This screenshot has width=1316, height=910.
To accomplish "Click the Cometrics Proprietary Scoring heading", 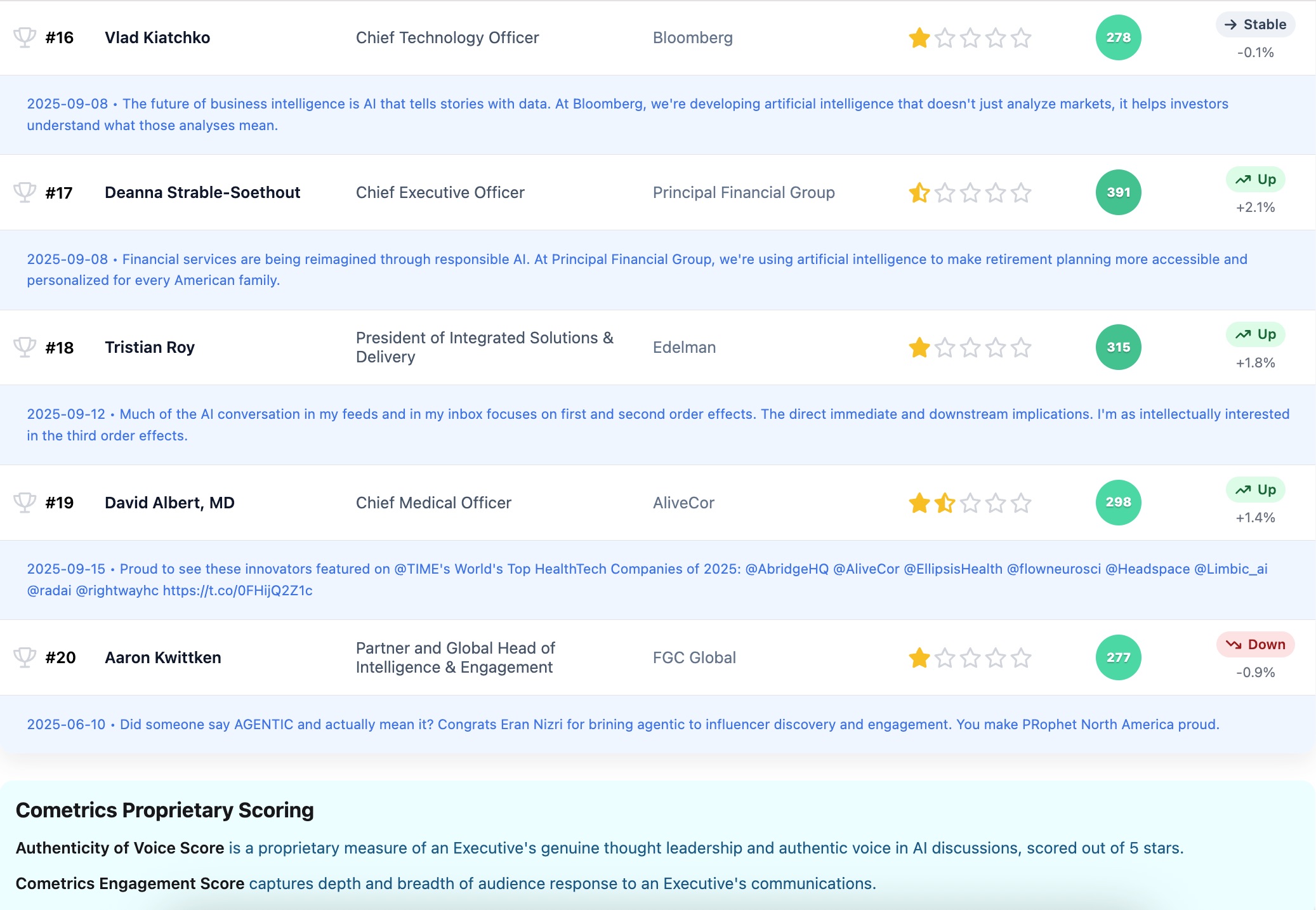I will pos(165,810).
